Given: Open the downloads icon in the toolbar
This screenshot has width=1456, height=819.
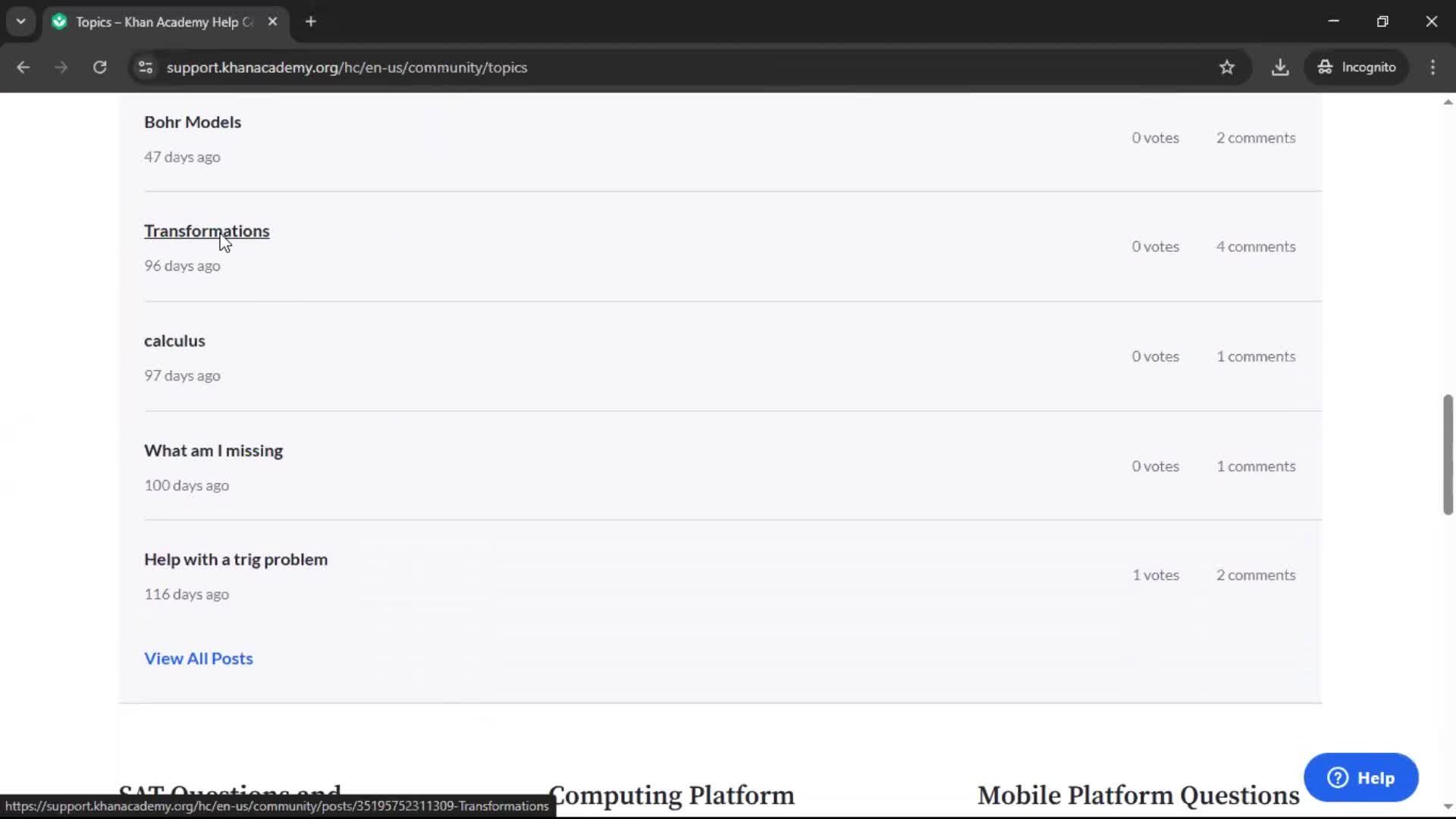Looking at the screenshot, I should [1280, 67].
